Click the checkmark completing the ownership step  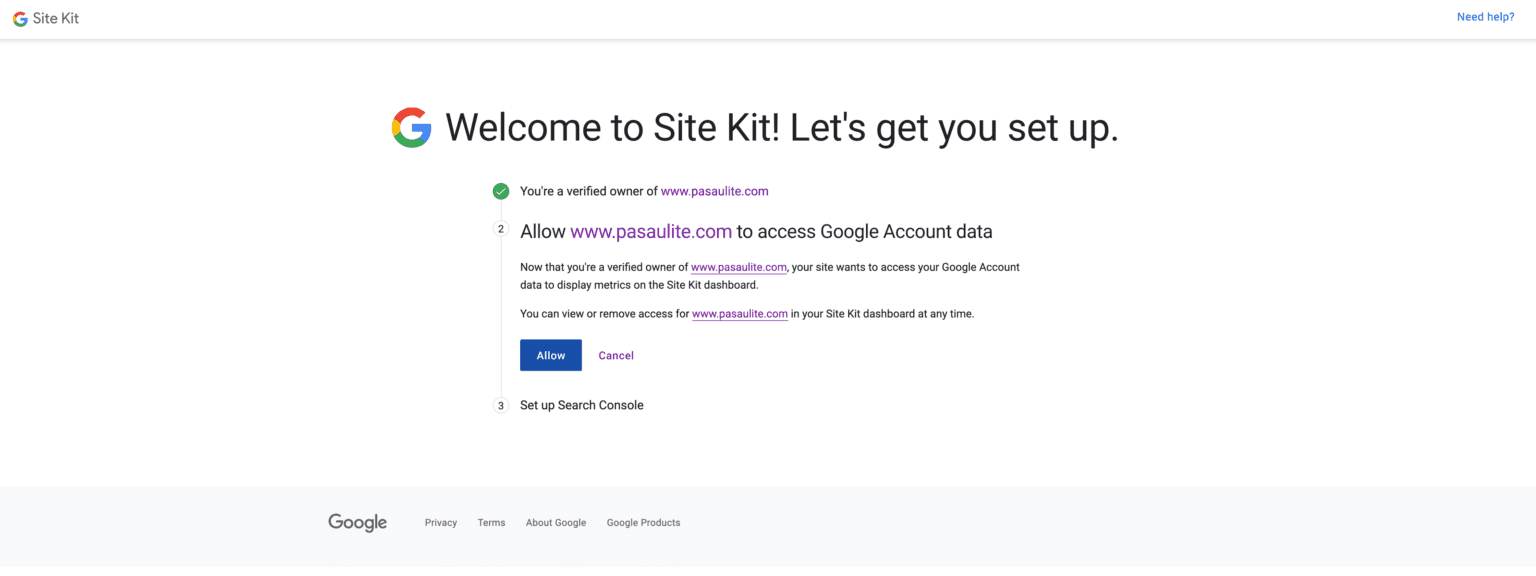click(500, 190)
